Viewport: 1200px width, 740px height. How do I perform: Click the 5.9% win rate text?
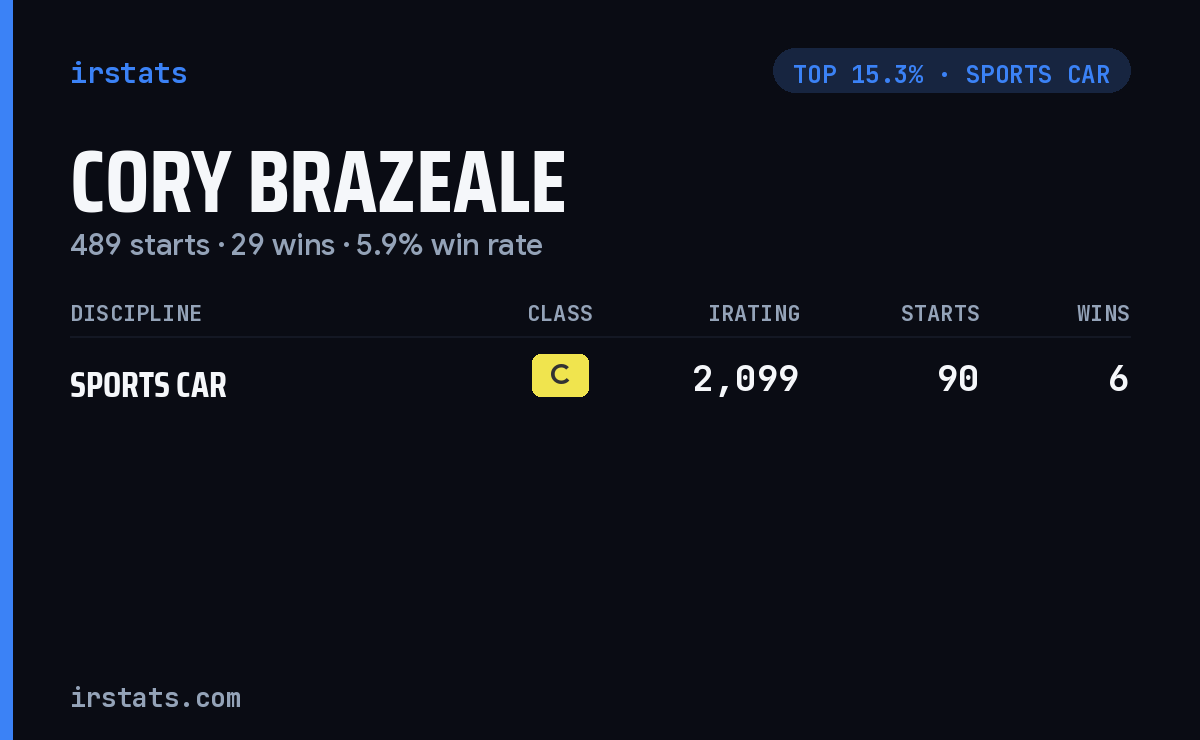click(449, 244)
